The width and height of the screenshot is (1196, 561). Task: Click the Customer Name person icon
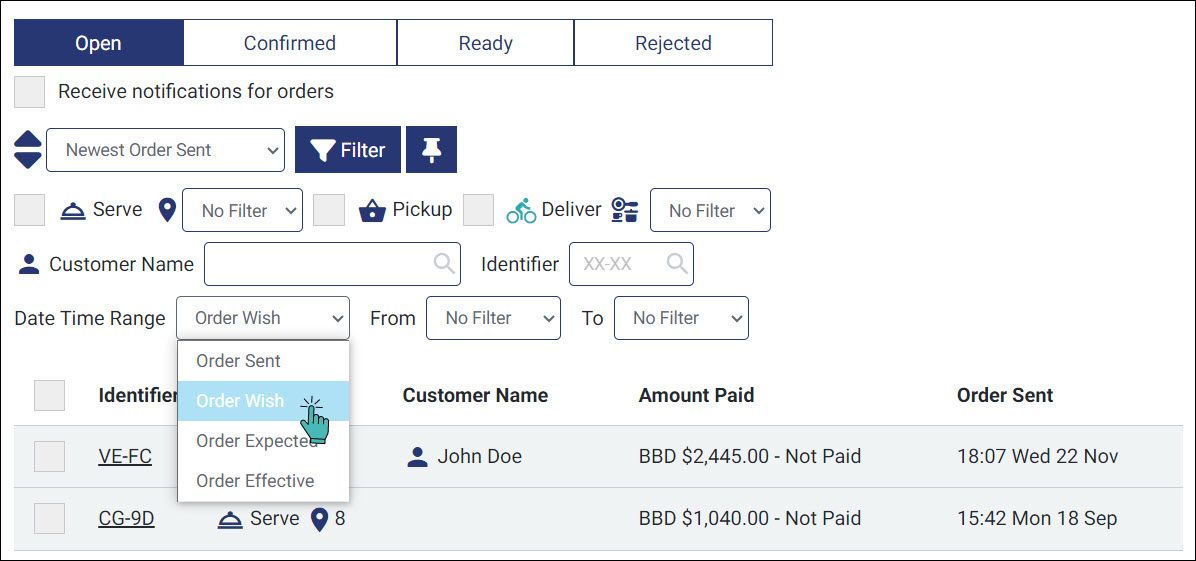(x=28, y=265)
